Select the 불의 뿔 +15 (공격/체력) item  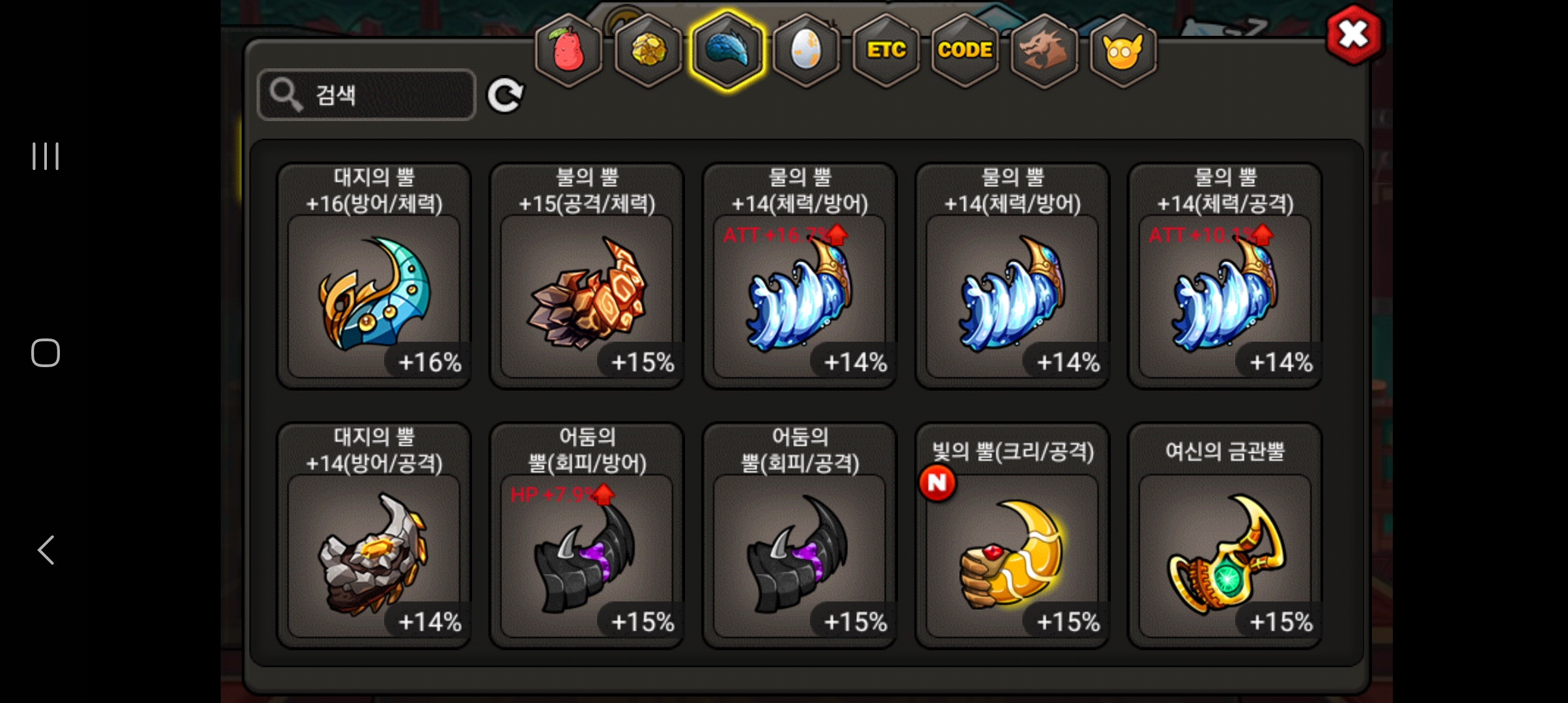click(x=587, y=276)
